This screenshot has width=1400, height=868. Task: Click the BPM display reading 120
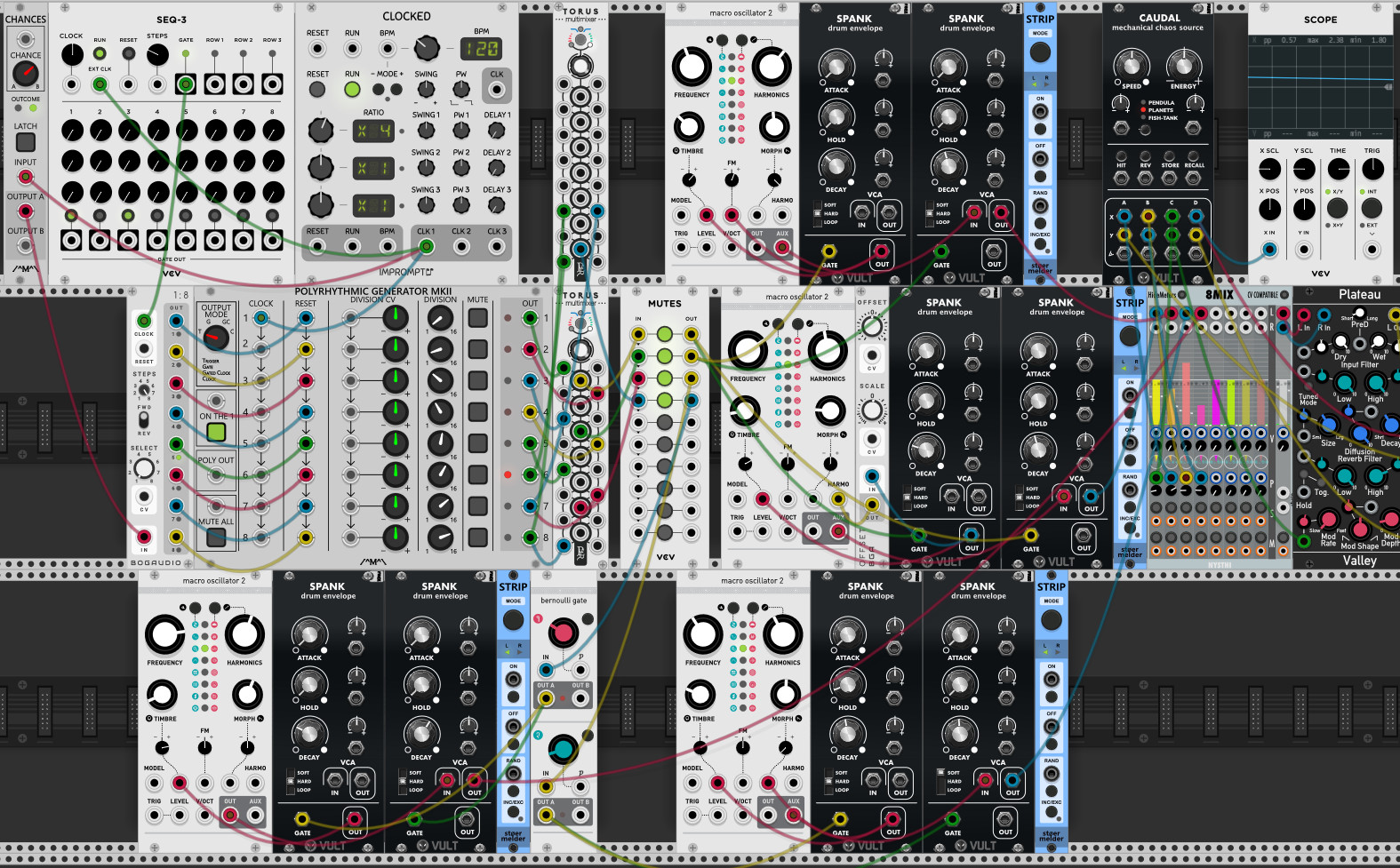coord(481,49)
